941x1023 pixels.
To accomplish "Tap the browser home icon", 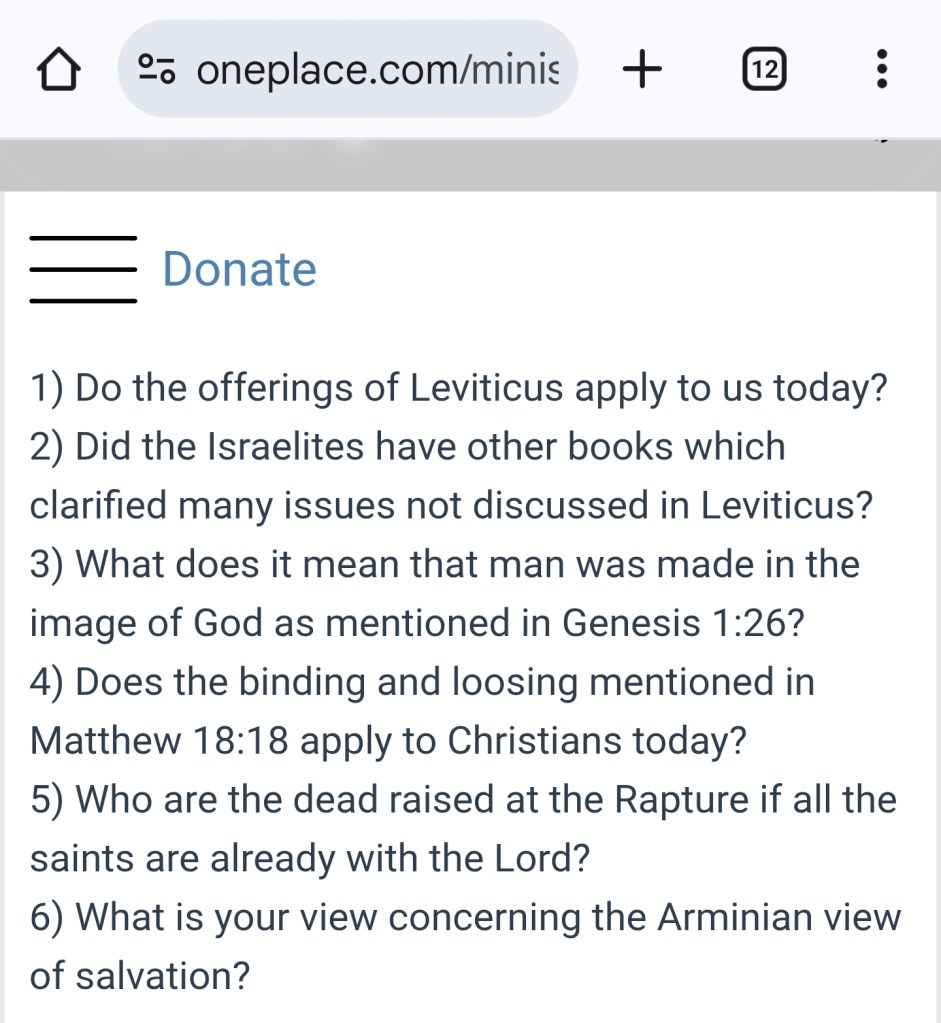I will [57, 70].
